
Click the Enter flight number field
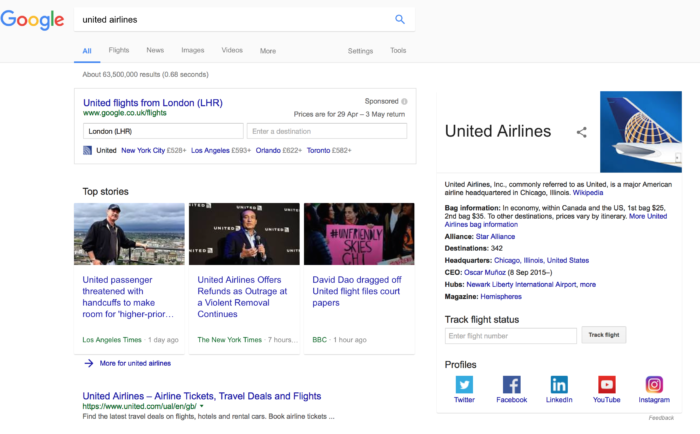(x=511, y=336)
